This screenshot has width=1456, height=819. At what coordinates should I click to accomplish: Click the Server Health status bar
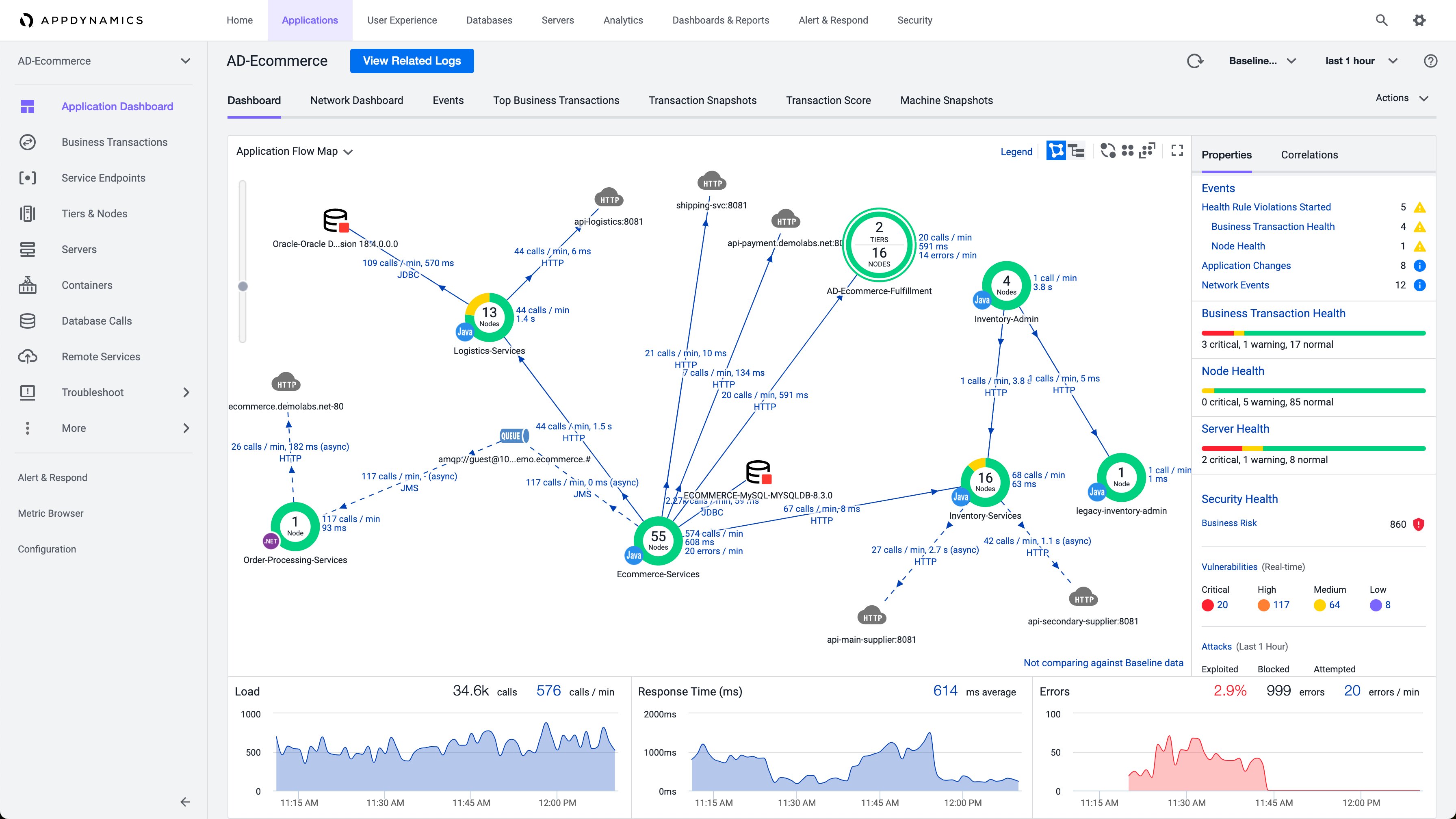(1313, 449)
